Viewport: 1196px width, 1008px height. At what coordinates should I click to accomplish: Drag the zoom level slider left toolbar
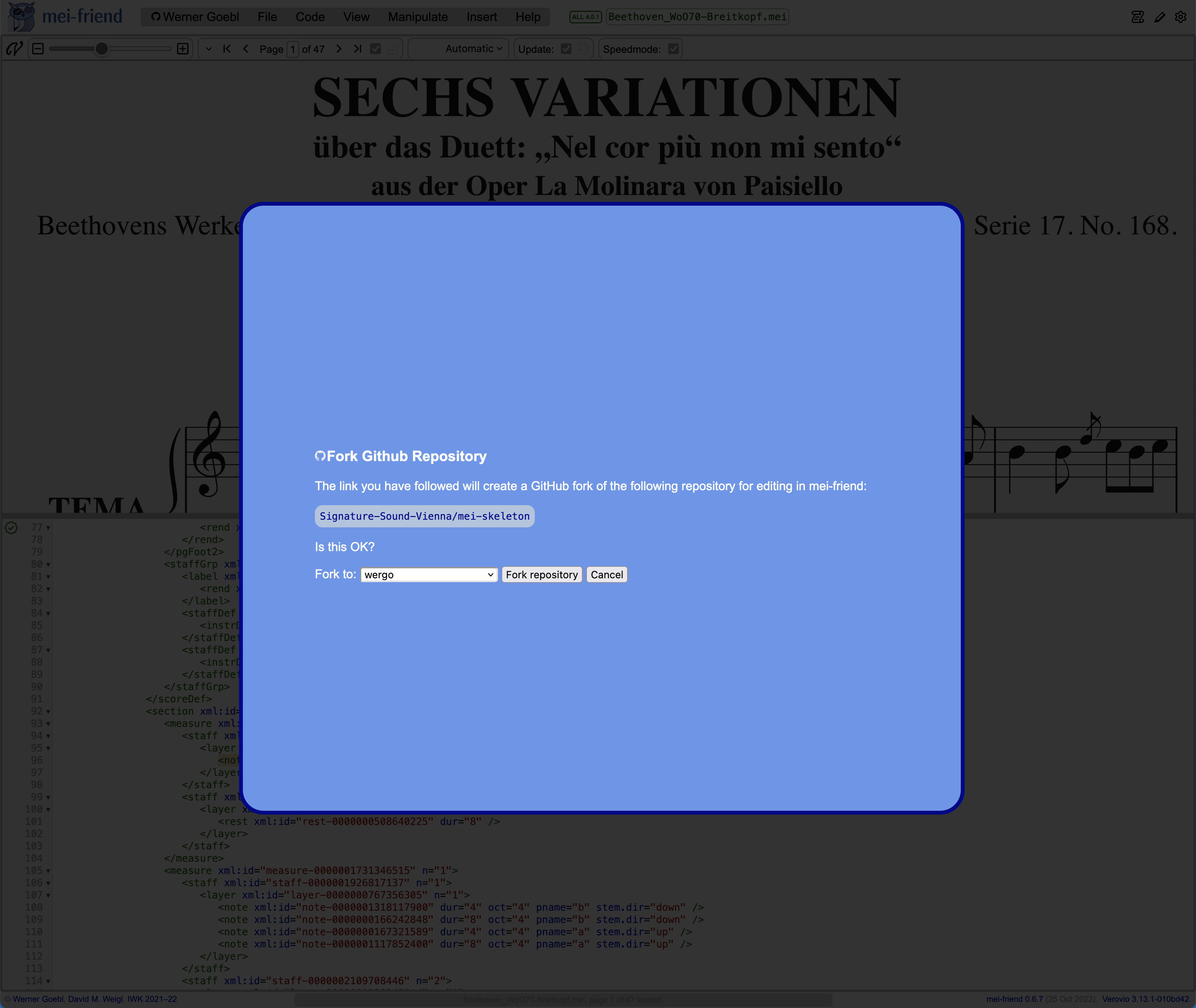click(x=100, y=49)
